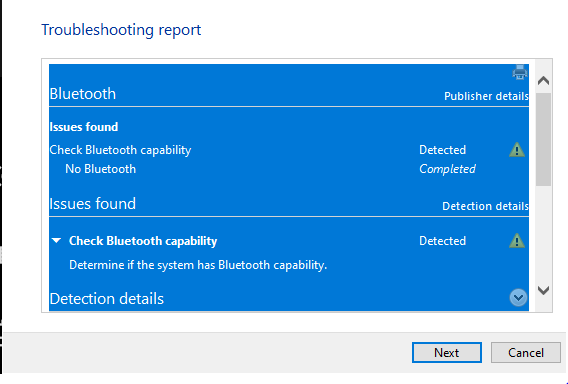Click the large 'Detection details' heading

(x=106, y=299)
